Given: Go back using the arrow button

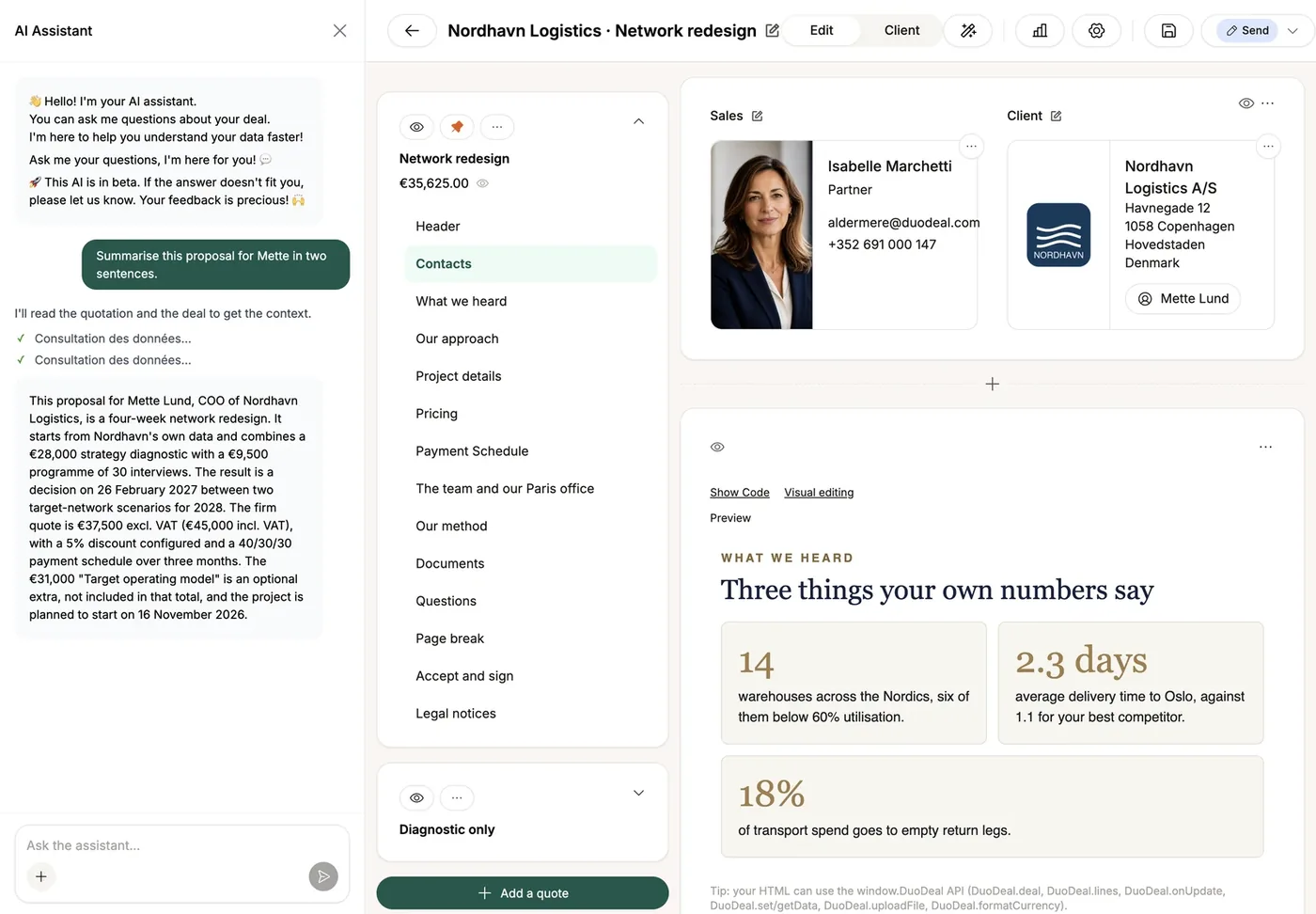Looking at the screenshot, I should (412, 31).
